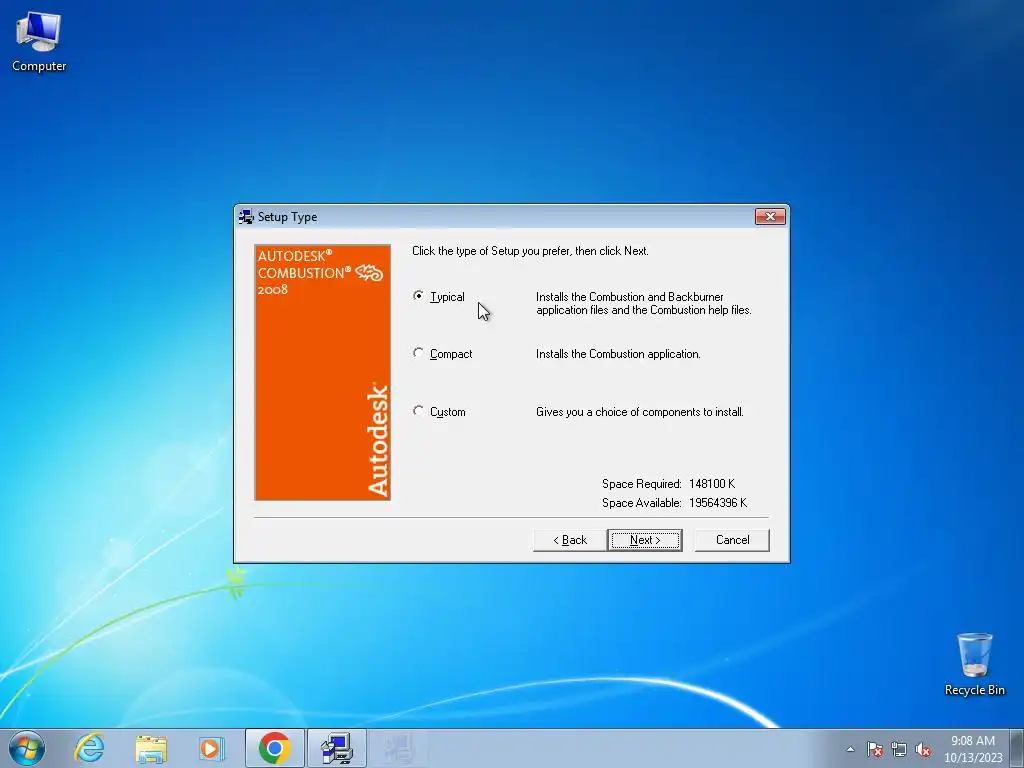Open Windows Explorer from the taskbar
Screen dimensions: 1024x768
[151, 748]
